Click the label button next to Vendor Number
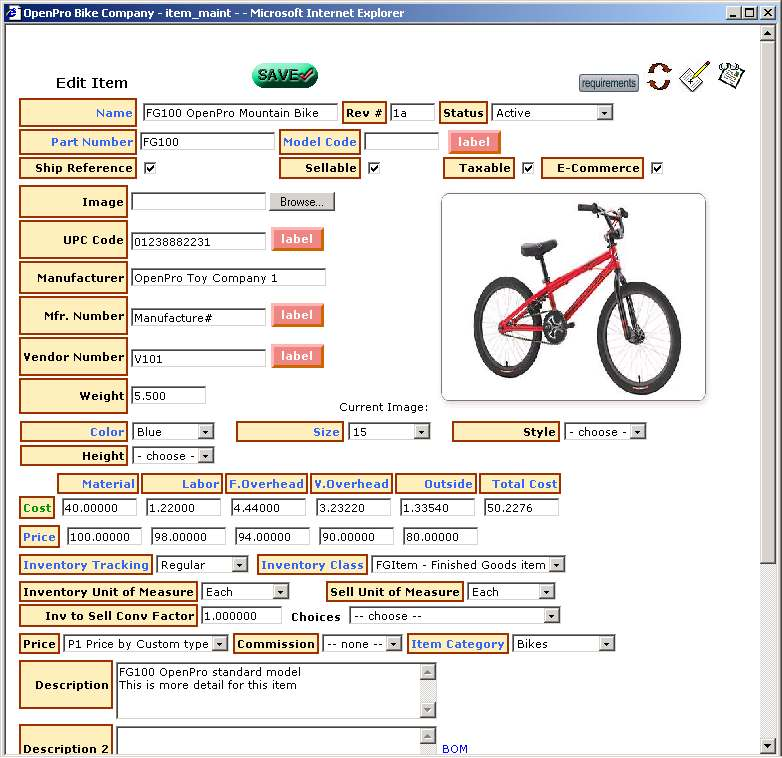Image resolution: width=782 pixels, height=758 pixels. 297,356
